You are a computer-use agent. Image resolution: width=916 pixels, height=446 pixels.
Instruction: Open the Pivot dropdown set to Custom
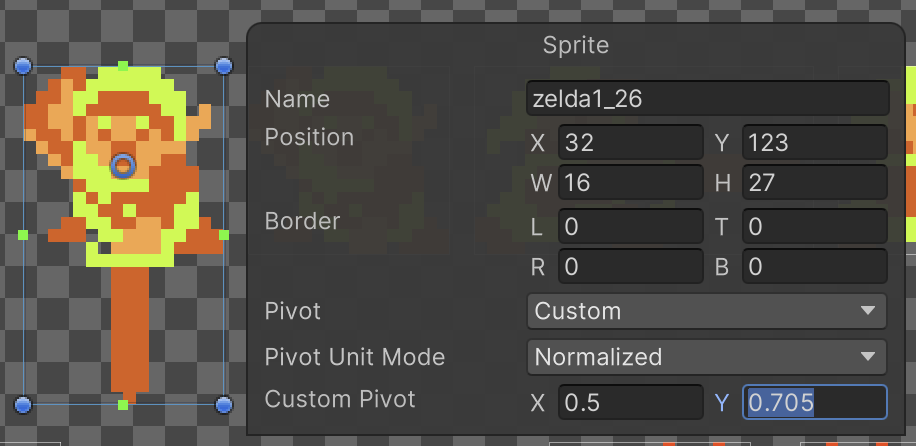[x=706, y=311]
